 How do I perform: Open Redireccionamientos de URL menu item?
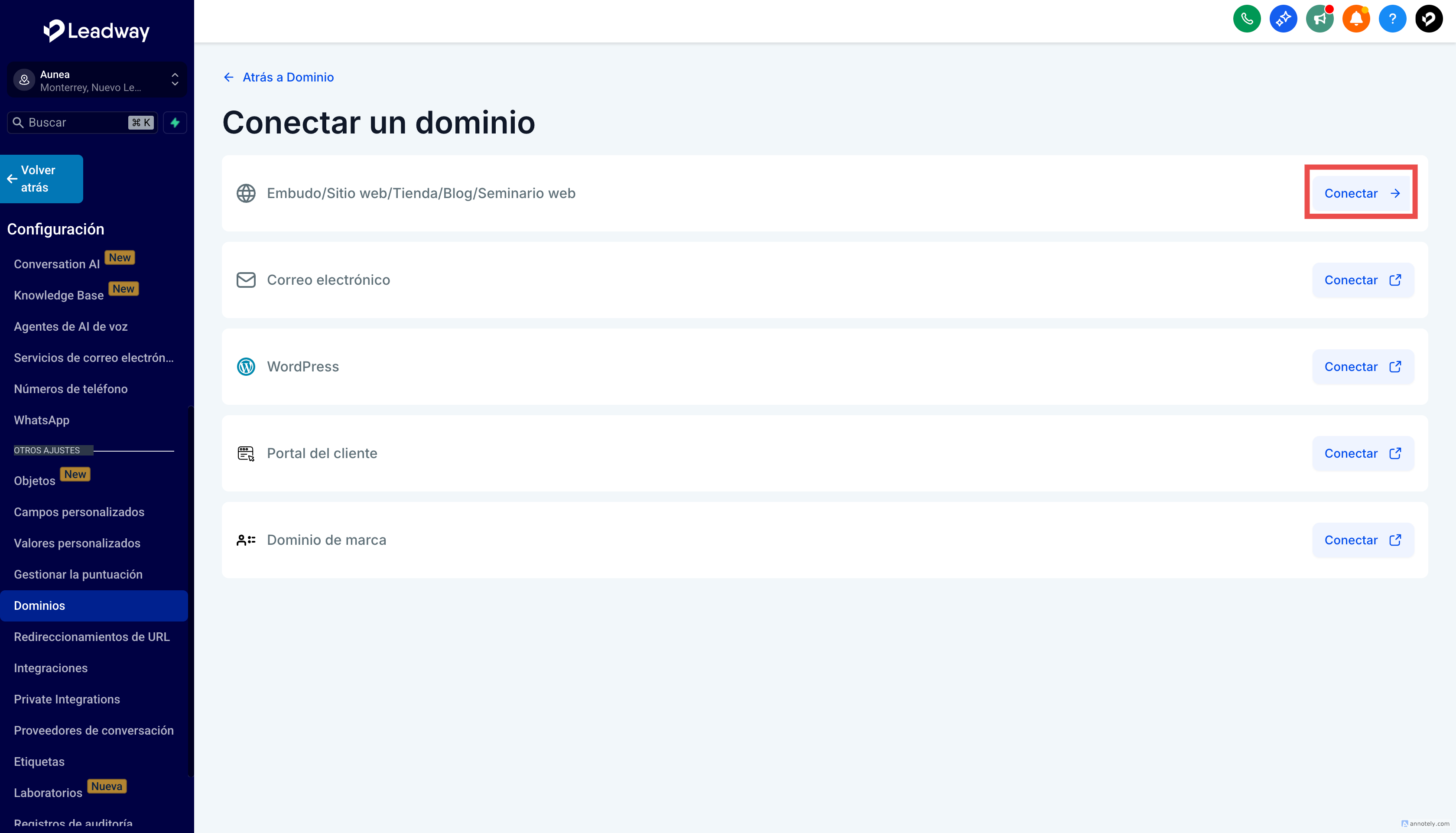[x=91, y=637]
